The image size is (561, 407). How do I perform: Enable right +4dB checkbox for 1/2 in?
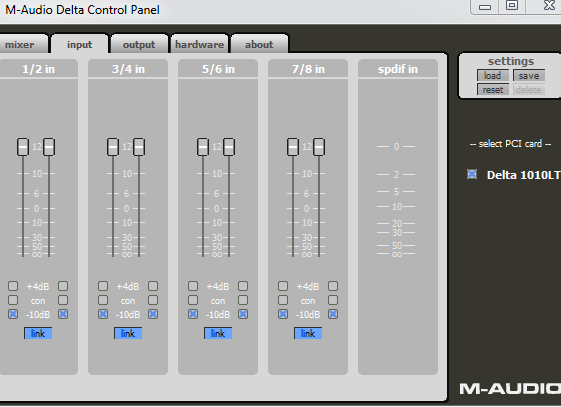63,286
